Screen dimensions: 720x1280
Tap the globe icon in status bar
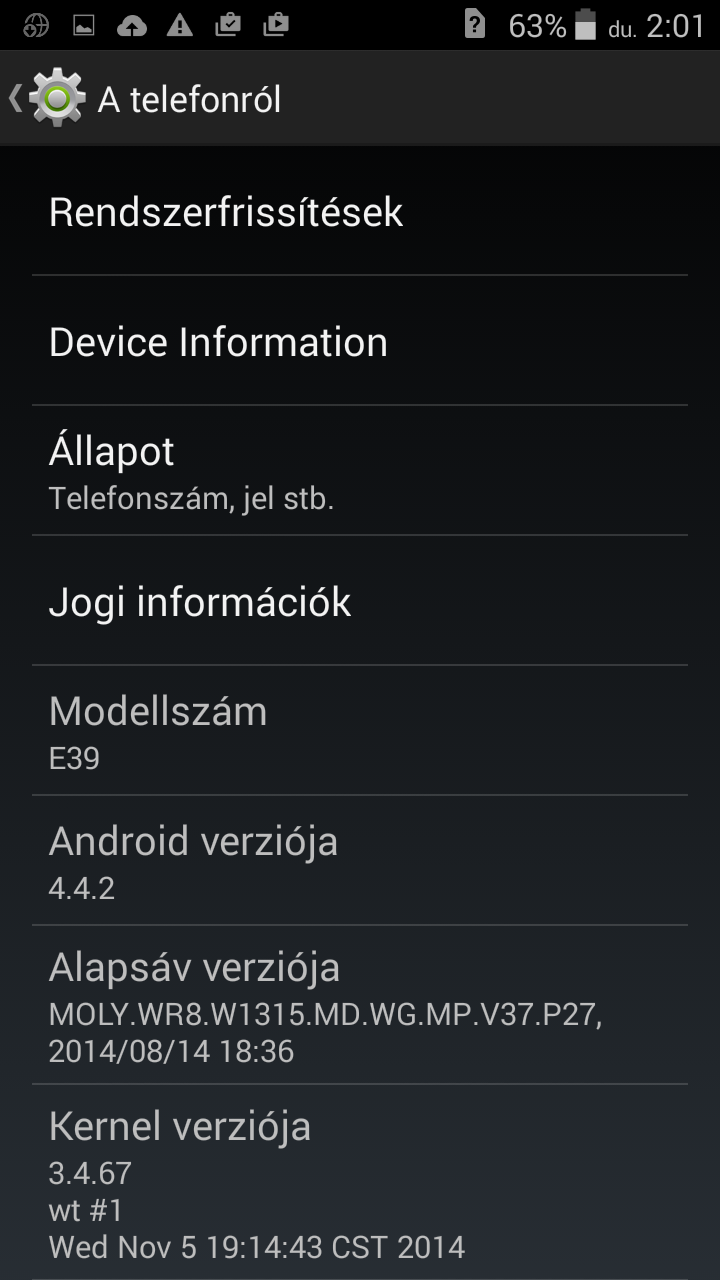tap(36, 26)
